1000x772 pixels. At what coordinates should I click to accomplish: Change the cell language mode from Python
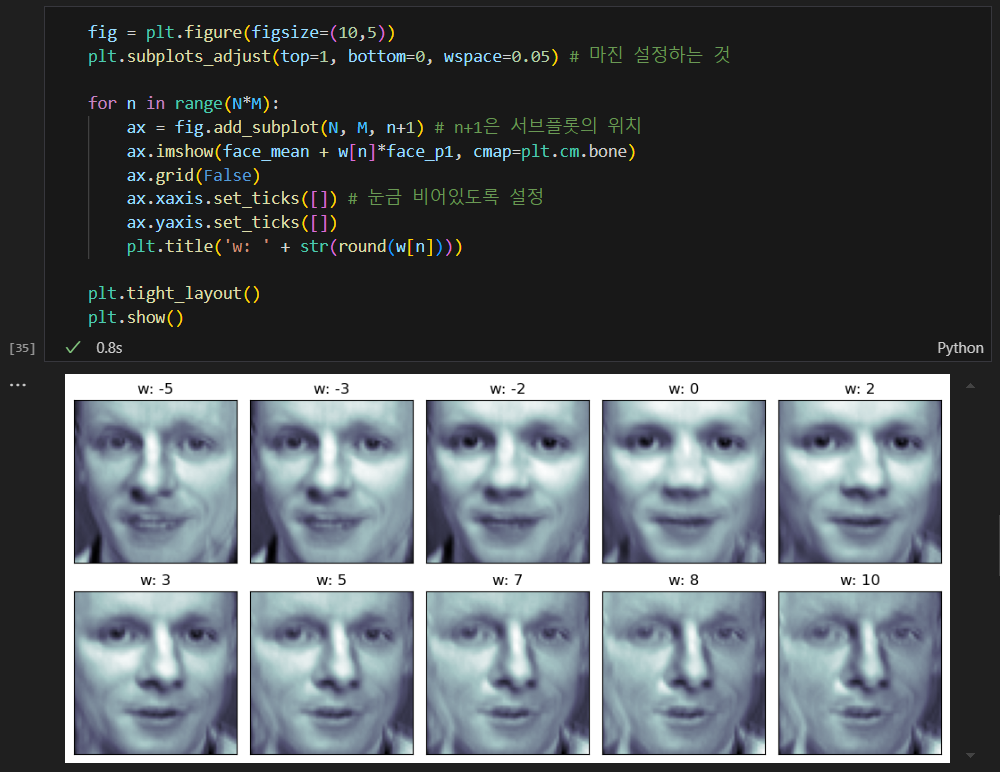point(960,348)
